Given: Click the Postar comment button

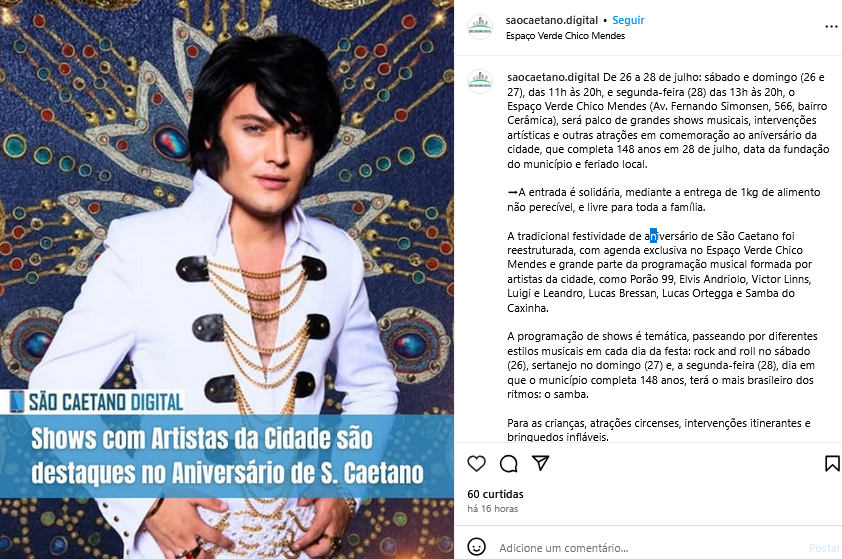Looking at the screenshot, I should click(825, 548).
